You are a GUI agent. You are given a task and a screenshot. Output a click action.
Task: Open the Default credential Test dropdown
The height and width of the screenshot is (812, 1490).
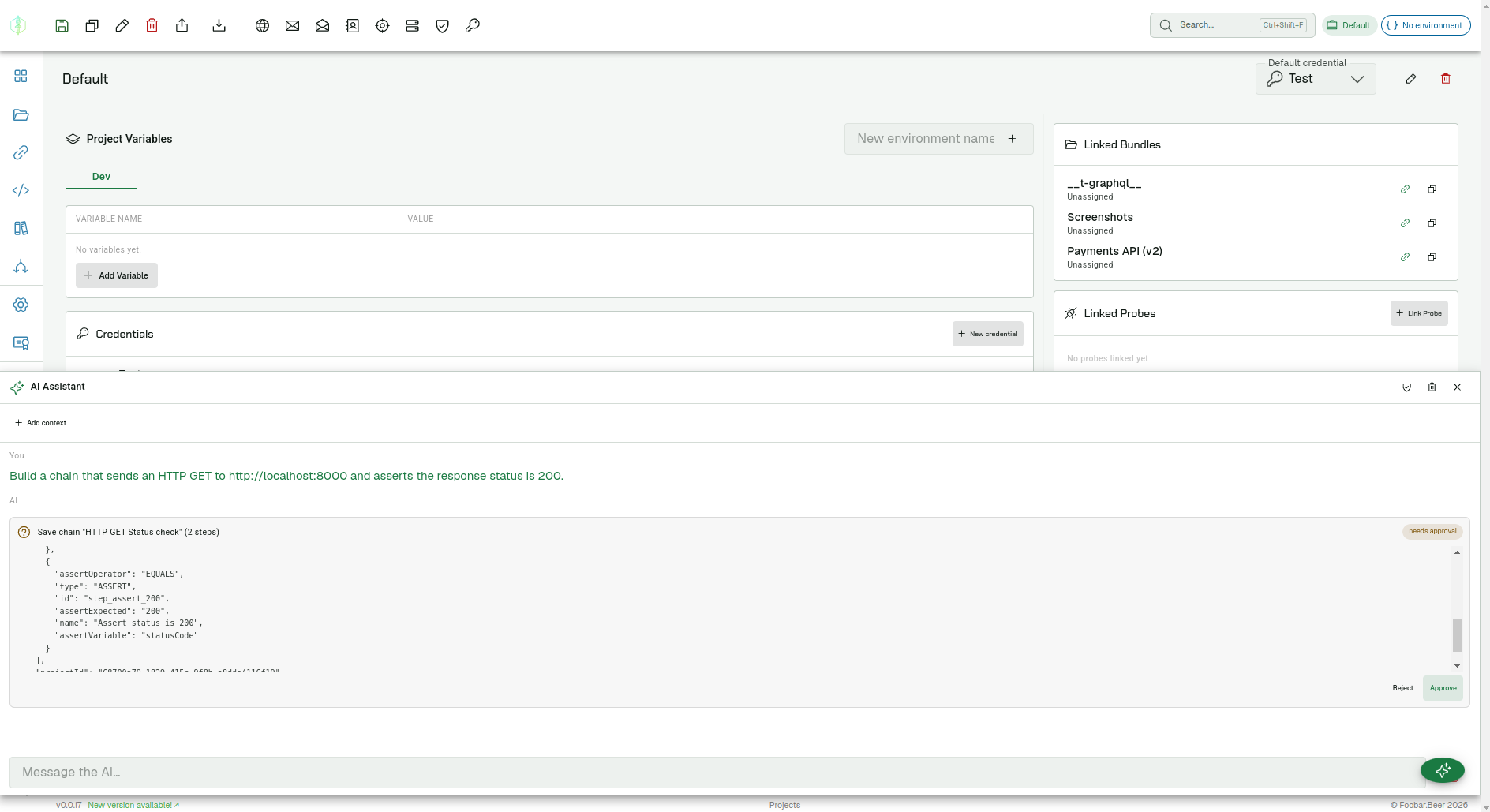coord(1316,79)
